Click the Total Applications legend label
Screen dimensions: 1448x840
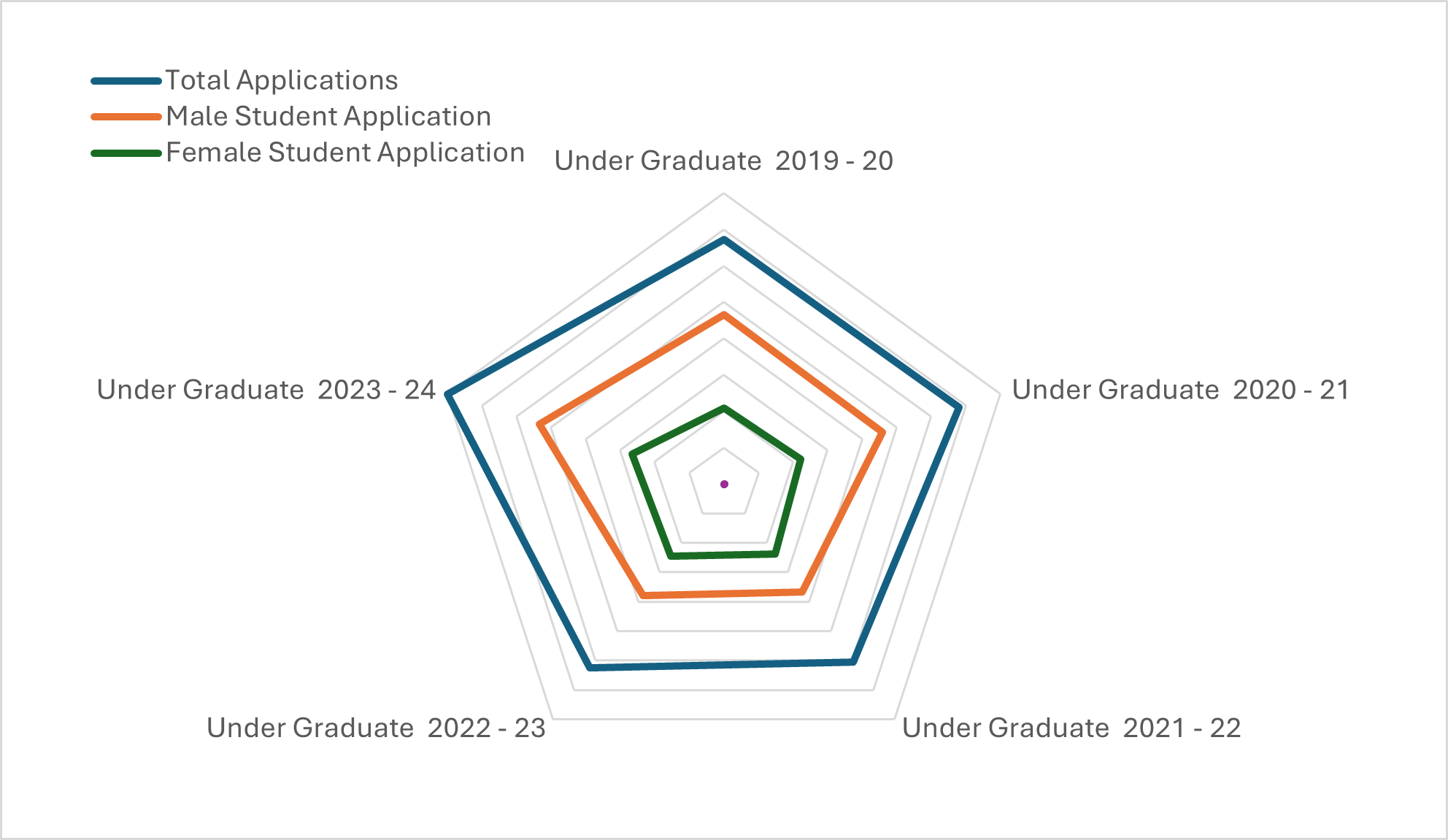(282, 80)
